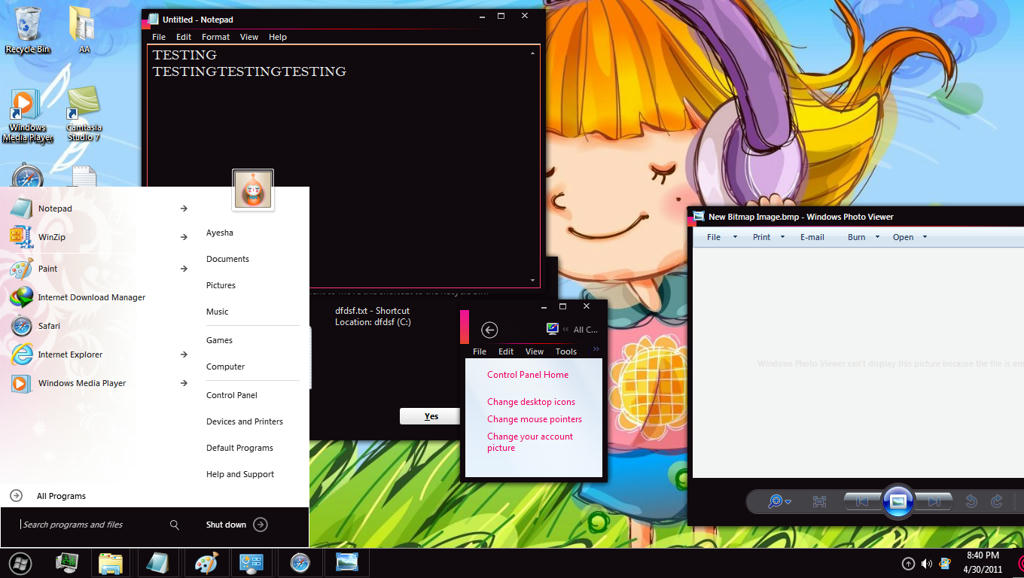
Task: Click the Safari compass icon on taskbar
Action: pyautogui.click(x=300, y=563)
